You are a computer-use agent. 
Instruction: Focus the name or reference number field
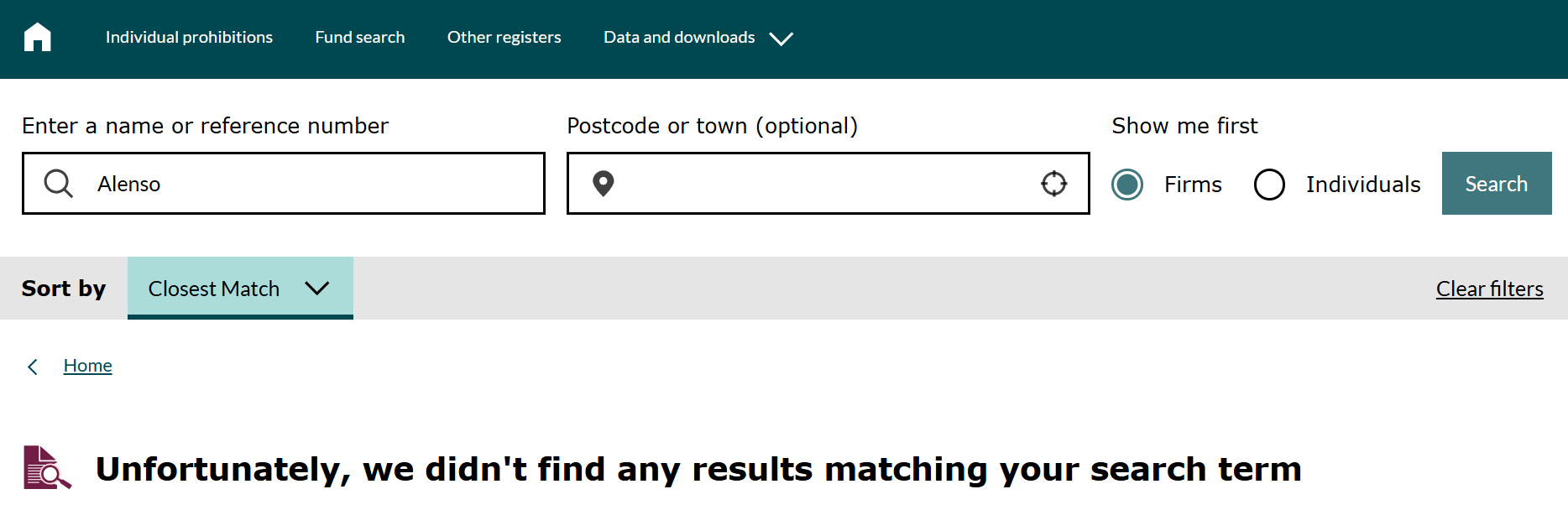284,183
